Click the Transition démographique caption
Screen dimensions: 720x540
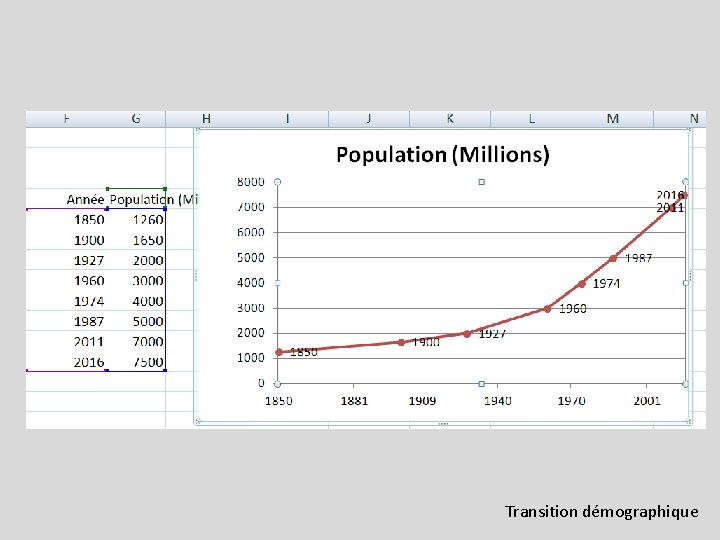pos(602,512)
